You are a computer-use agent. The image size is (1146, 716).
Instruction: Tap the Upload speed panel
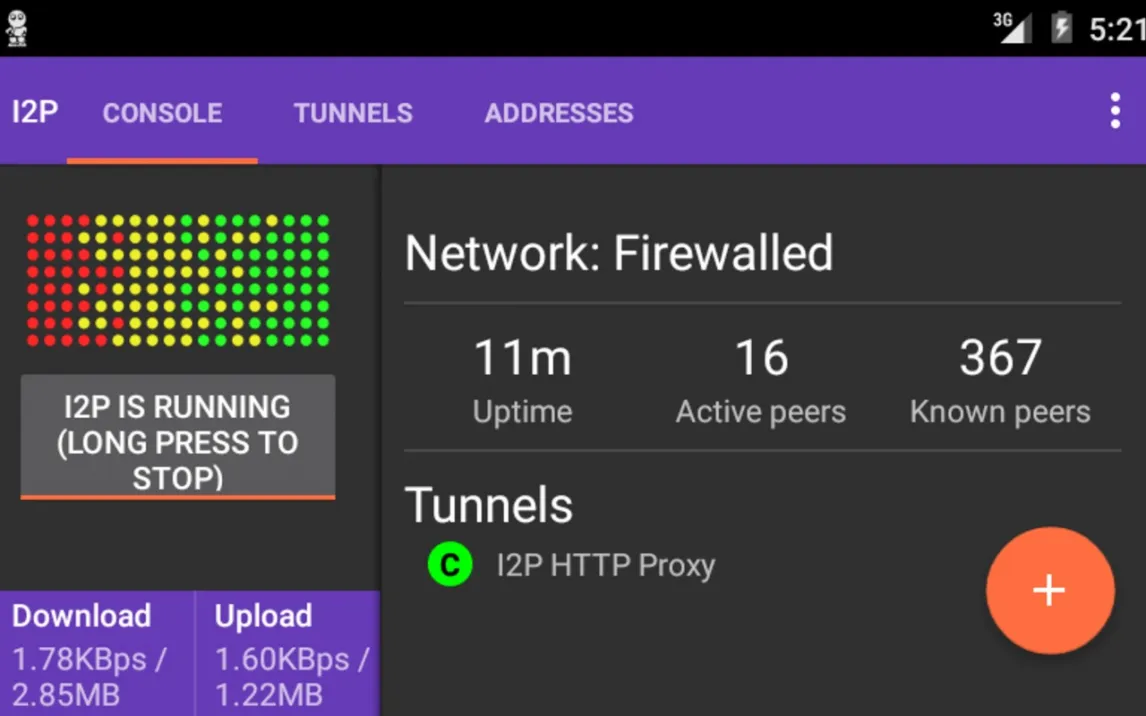(x=288, y=654)
